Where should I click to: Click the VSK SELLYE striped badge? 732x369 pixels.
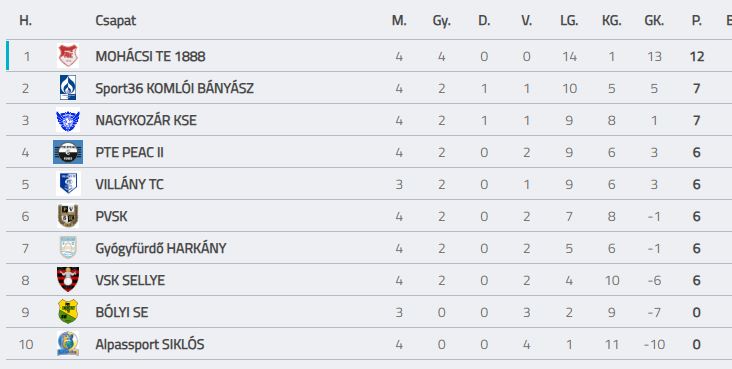click(x=68, y=279)
